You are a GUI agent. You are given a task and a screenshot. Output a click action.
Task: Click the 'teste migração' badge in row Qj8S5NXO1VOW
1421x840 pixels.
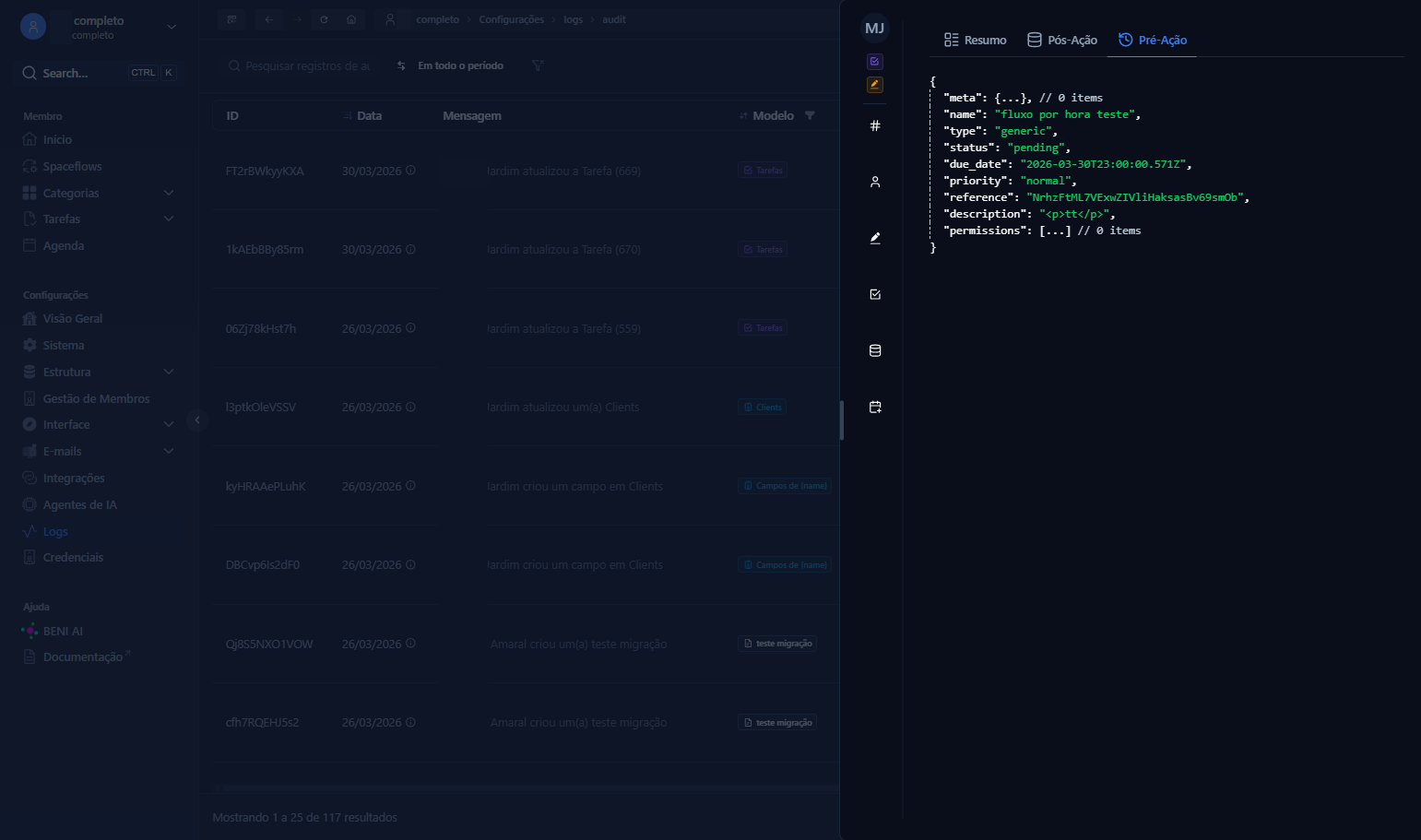(777, 644)
